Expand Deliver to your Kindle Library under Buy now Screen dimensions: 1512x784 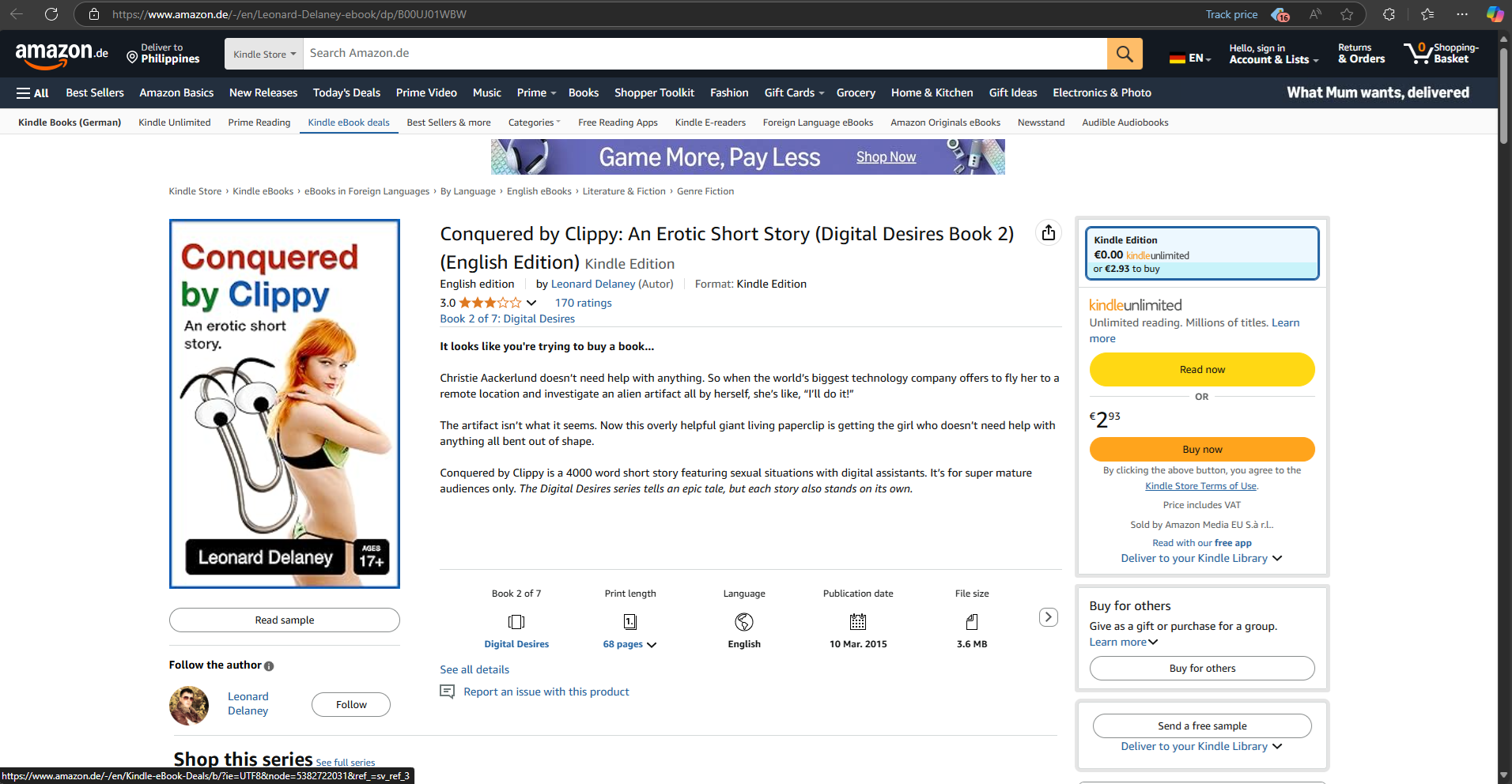1201,558
